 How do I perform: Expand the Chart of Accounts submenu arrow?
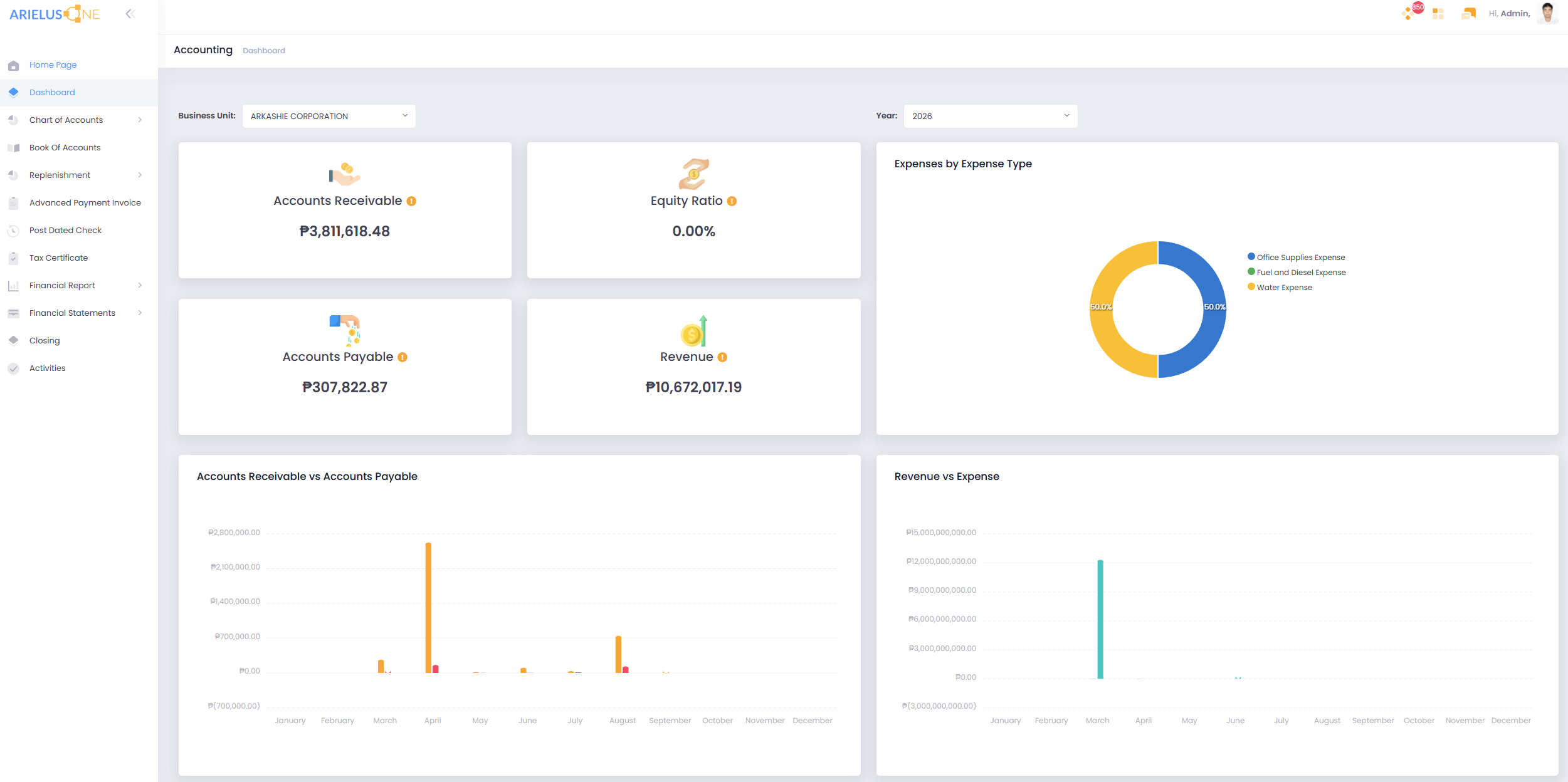coord(140,120)
